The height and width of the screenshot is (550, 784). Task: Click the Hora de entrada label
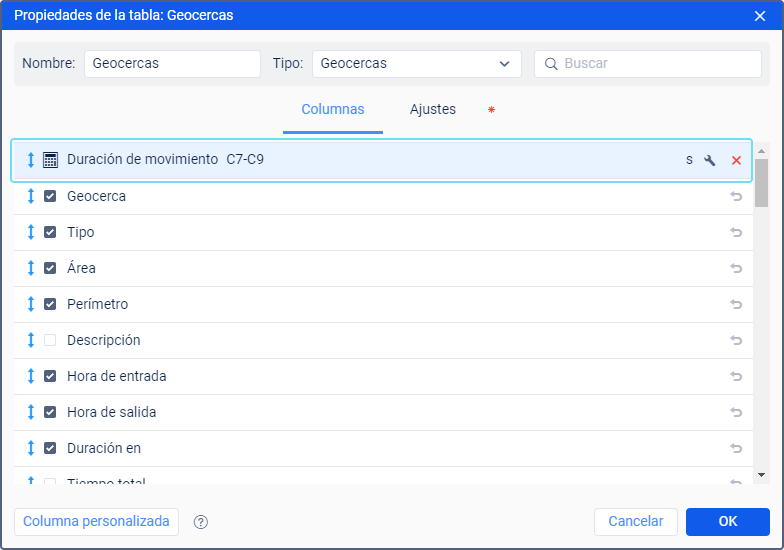click(x=116, y=376)
